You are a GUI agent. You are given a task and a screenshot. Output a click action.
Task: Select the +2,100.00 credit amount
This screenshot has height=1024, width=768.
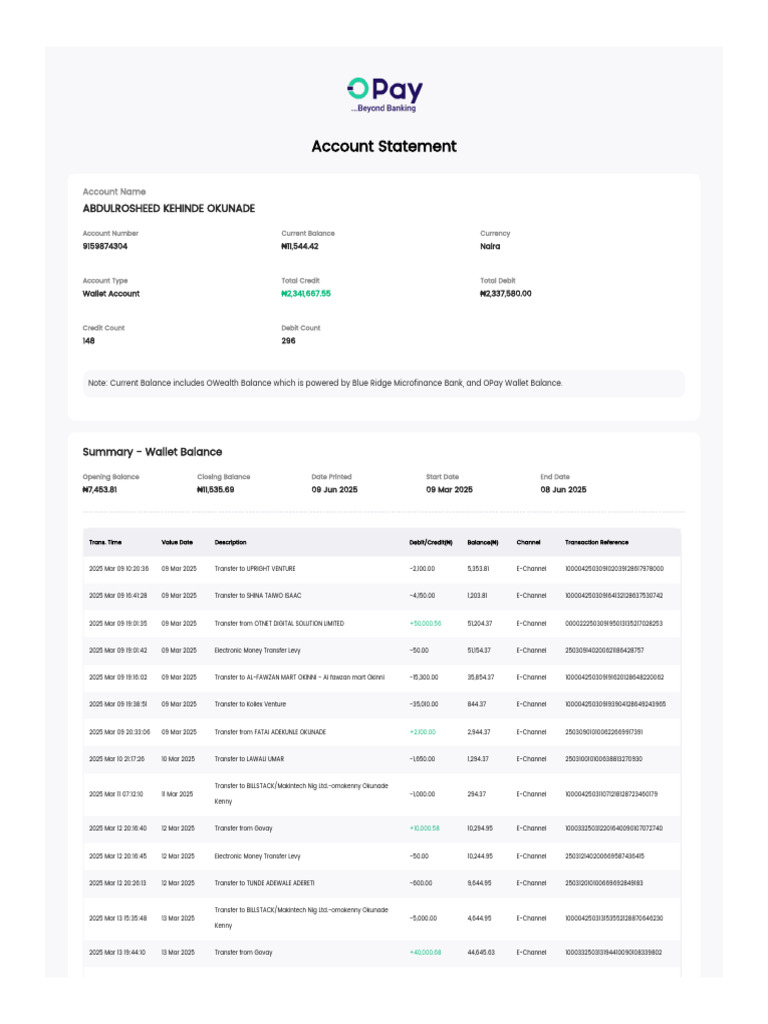pos(423,732)
